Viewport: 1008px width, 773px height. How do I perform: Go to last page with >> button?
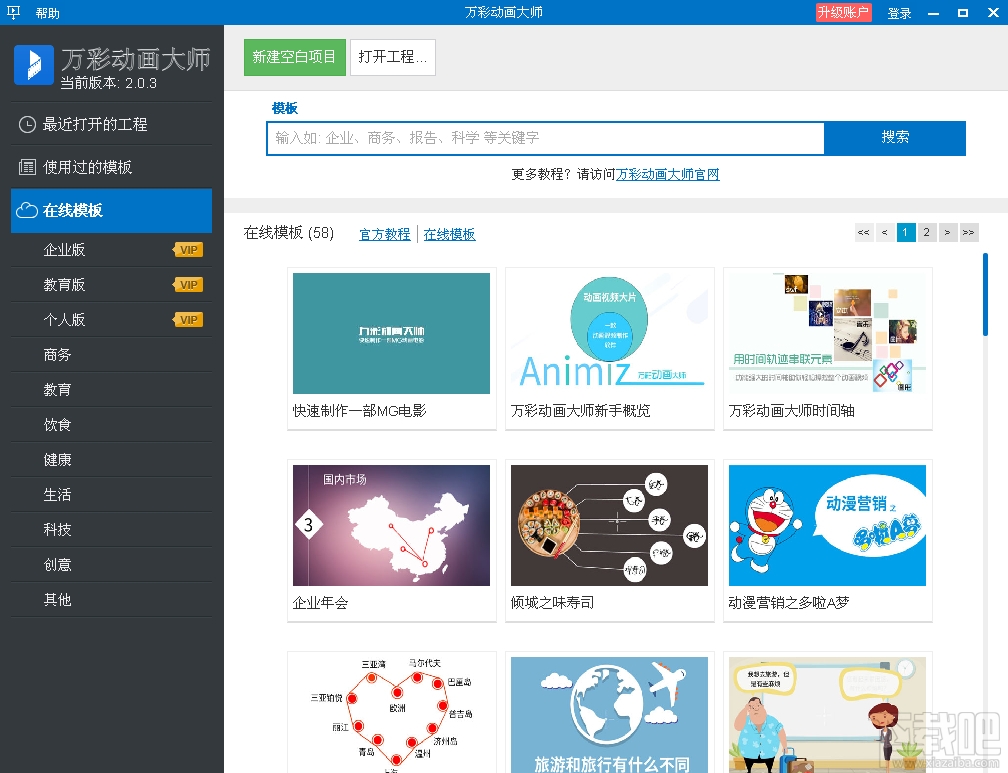click(968, 232)
